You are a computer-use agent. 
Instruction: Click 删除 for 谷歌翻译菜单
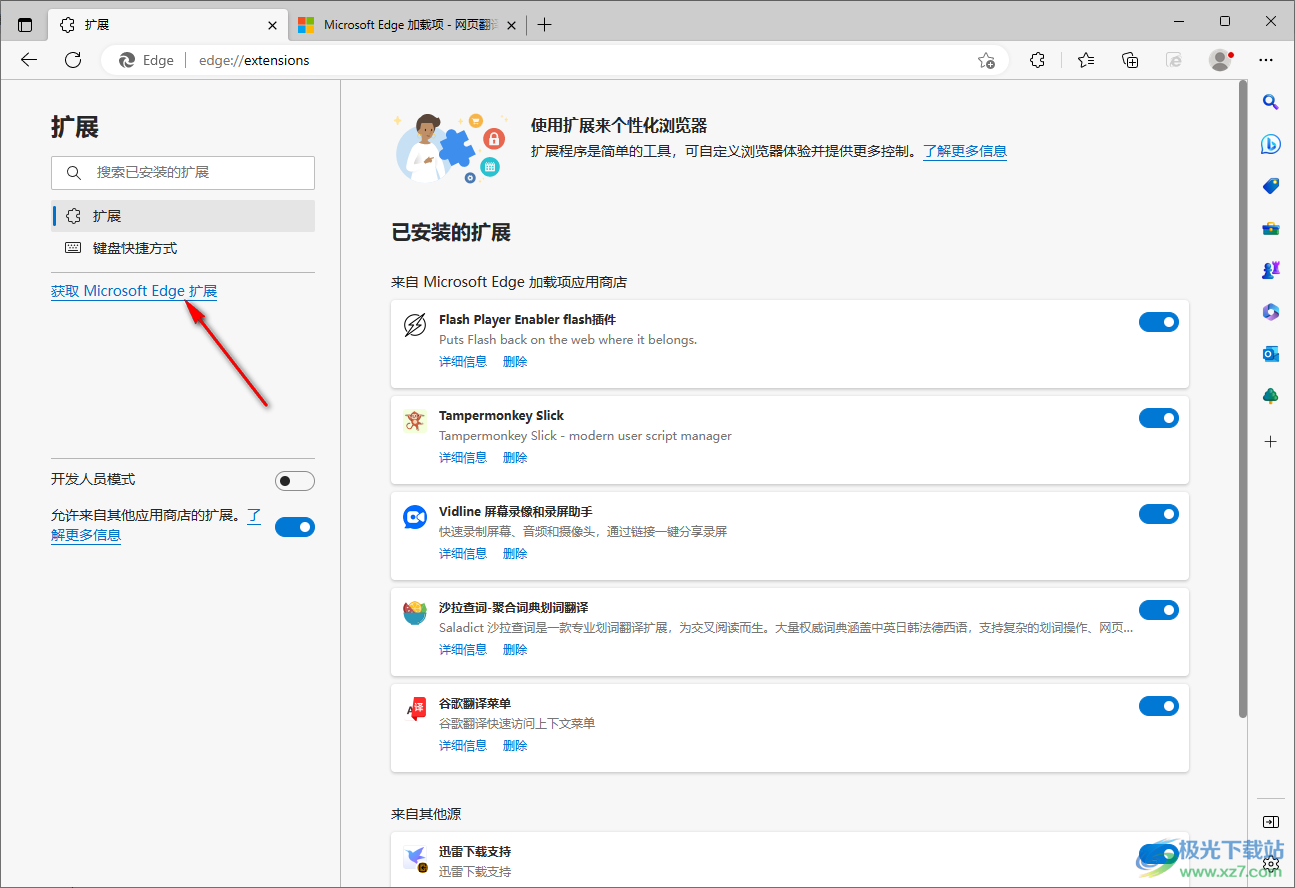click(x=515, y=745)
